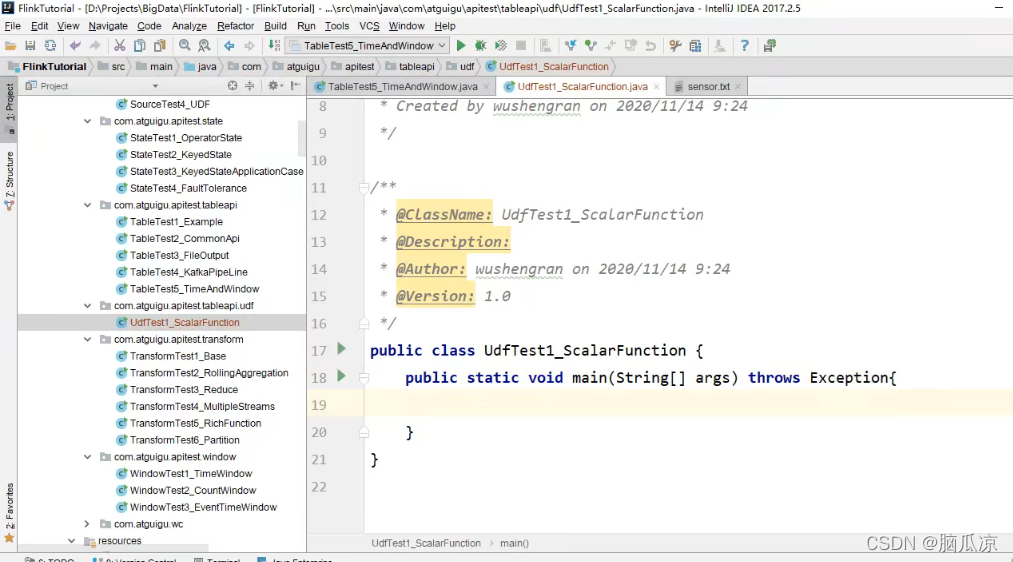Open the Refactor menu

click(235, 26)
